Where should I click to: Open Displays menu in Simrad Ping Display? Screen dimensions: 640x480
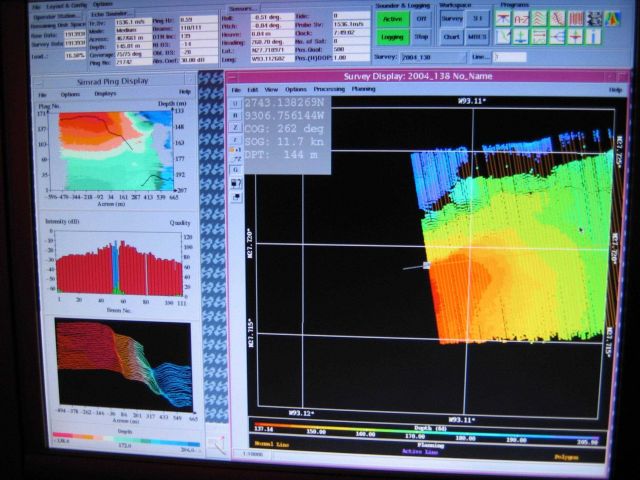coord(105,93)
